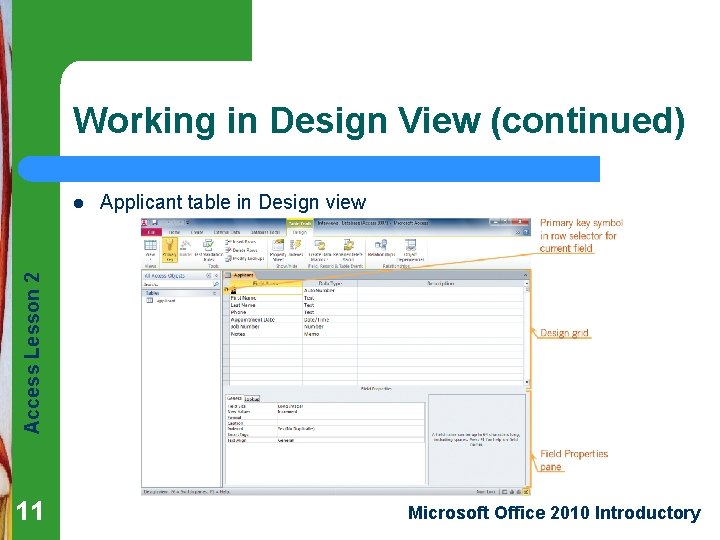Switch to the Create ribbon tab
This screenshot has width=720, height=540.
pos(197,232)
